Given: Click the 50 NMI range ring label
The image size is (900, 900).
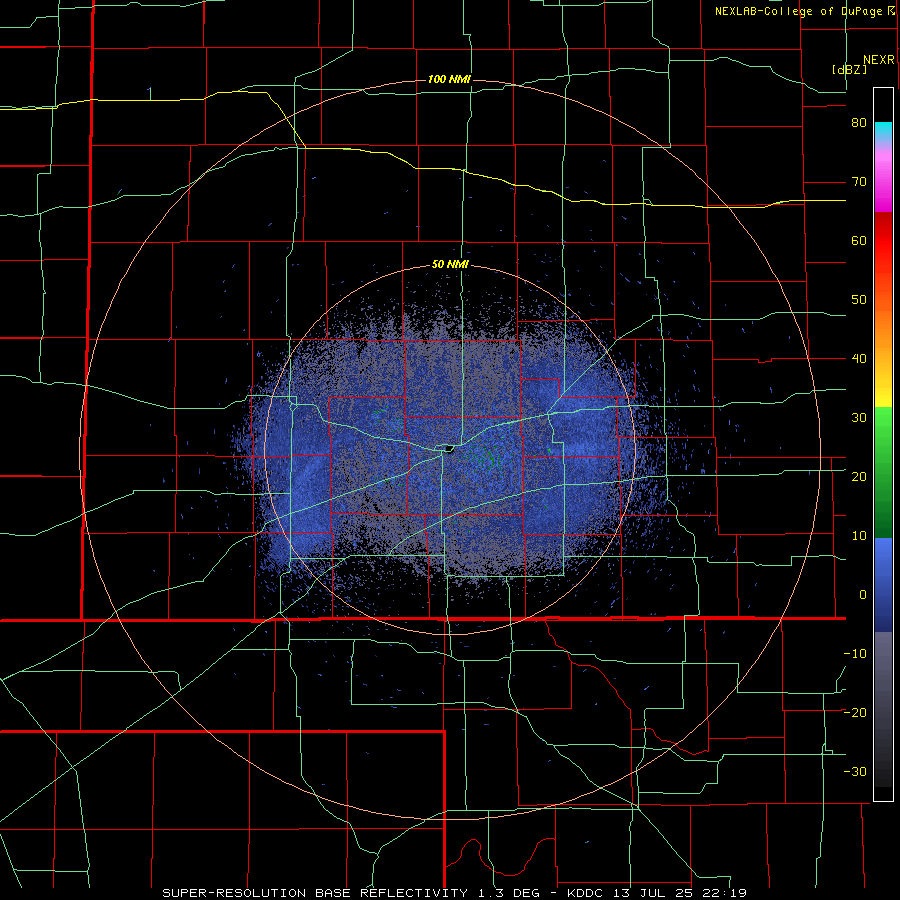Looking at the screenshot, I should coord(450,265).
